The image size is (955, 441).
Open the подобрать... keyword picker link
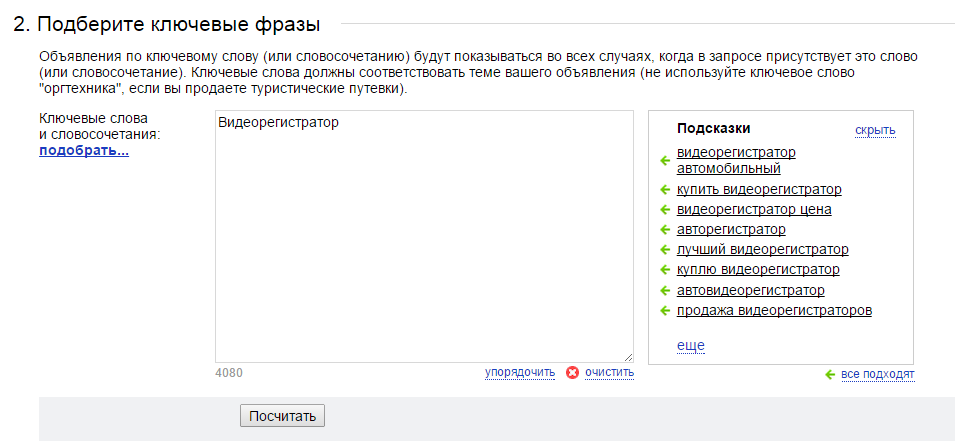point(84,151)
